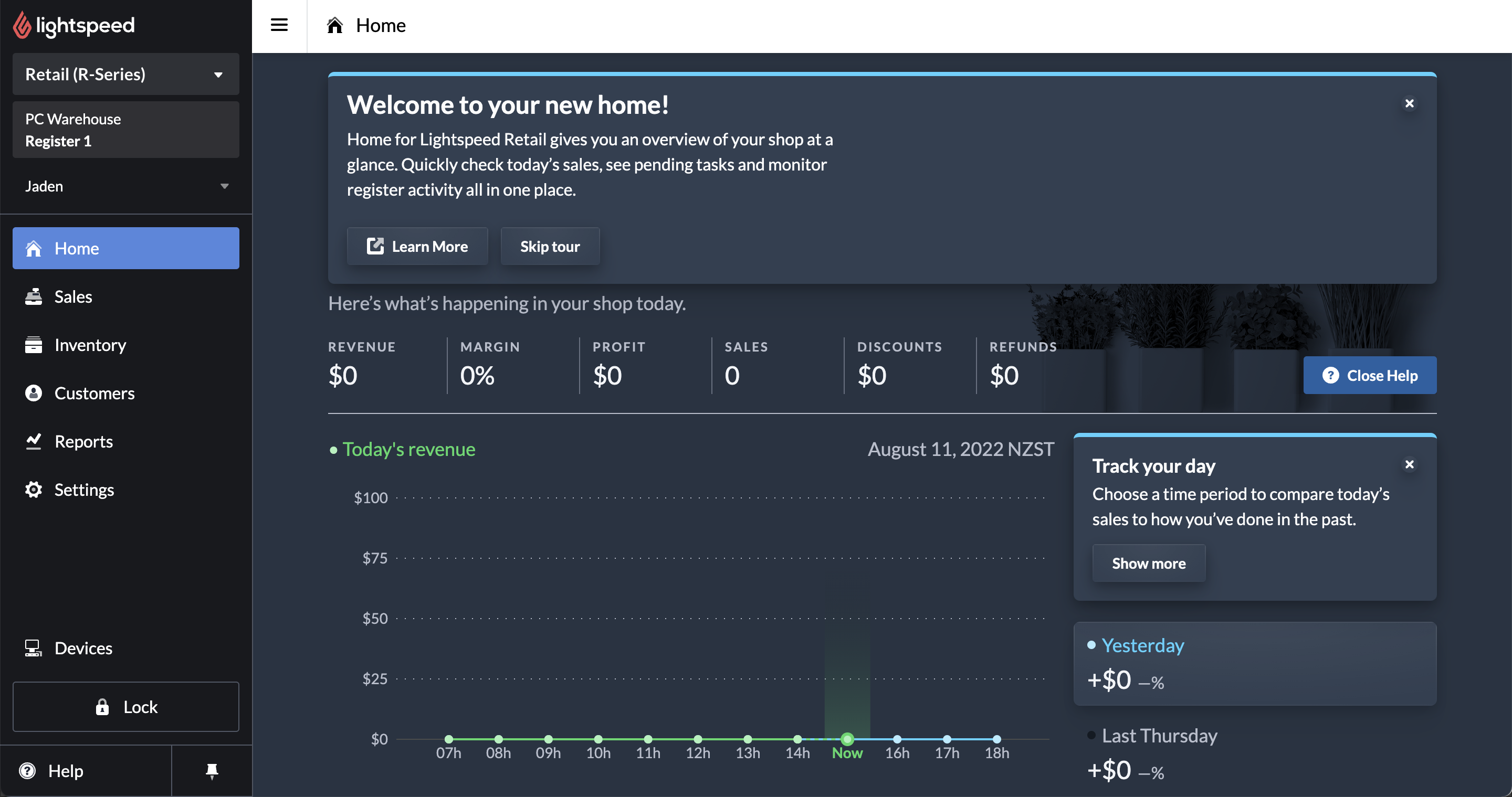The image size is (1512, 797).
Task: Click the 07h data point on chart
Action: (x=449, y=739)
